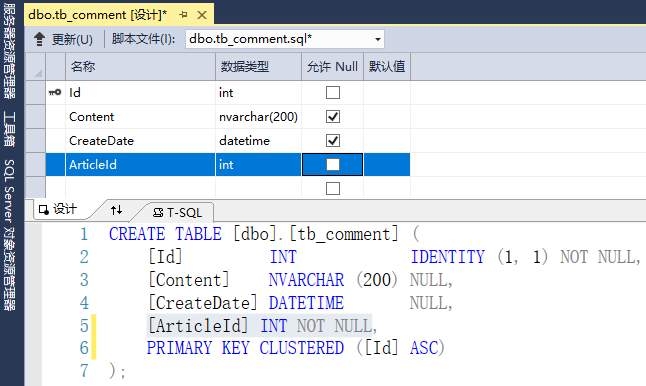Switch to the 设计 (Design) tab
The height and width of the screenshot is (386, 646).
pos(60,209)
